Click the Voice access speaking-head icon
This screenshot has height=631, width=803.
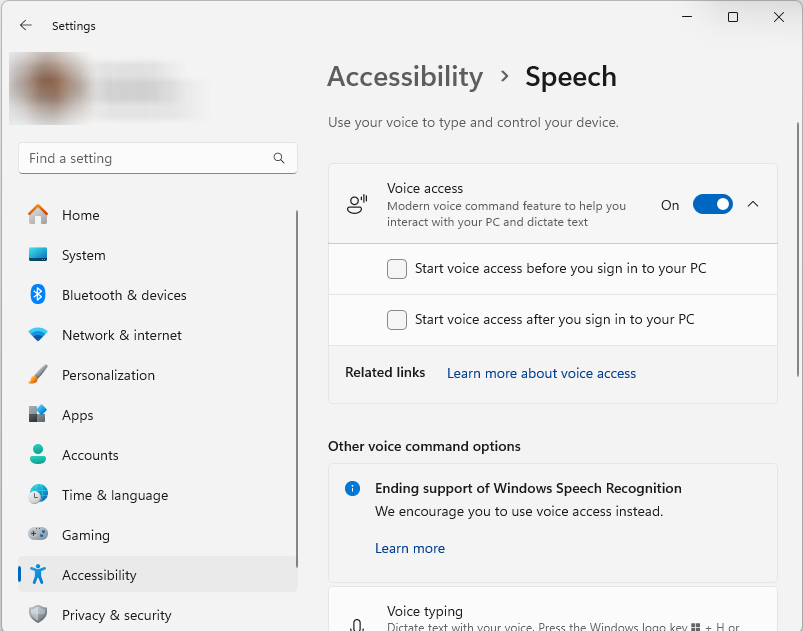tap(357, 204)
